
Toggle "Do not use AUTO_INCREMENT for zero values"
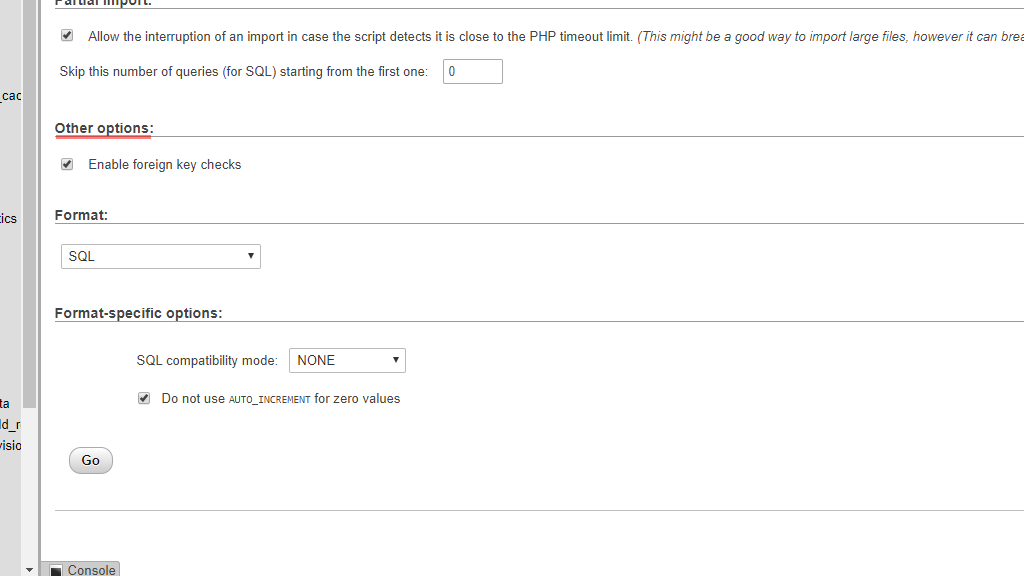[x=144, y=398]
